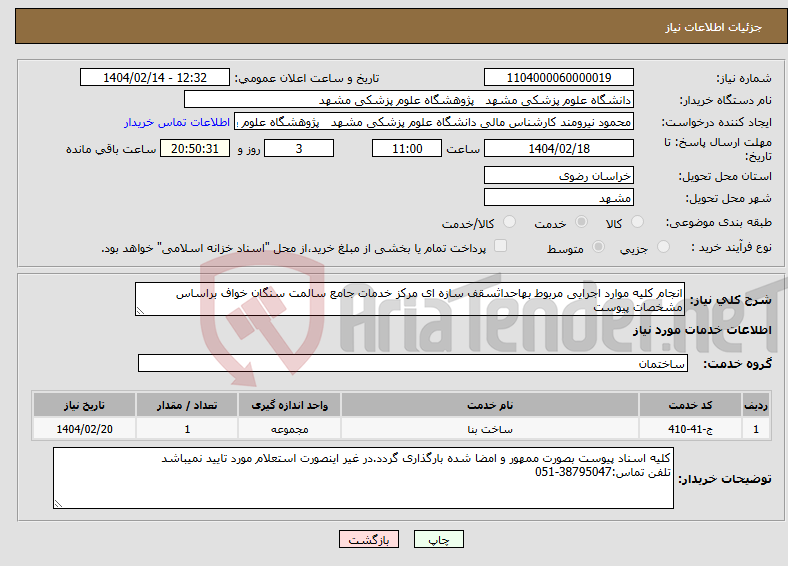Click the quantity cell in the ساخت بنا row

187,429
